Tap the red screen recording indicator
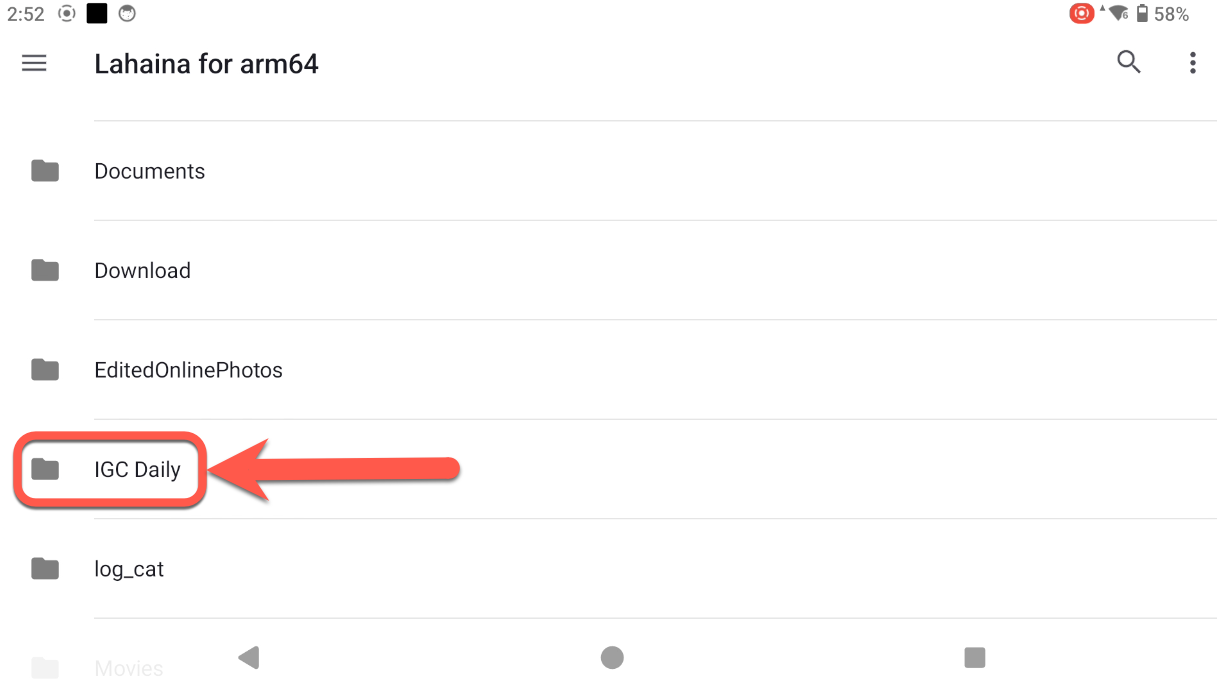Image resolution: width=1226 pixels, height=688 pixels. point(1081,14)
